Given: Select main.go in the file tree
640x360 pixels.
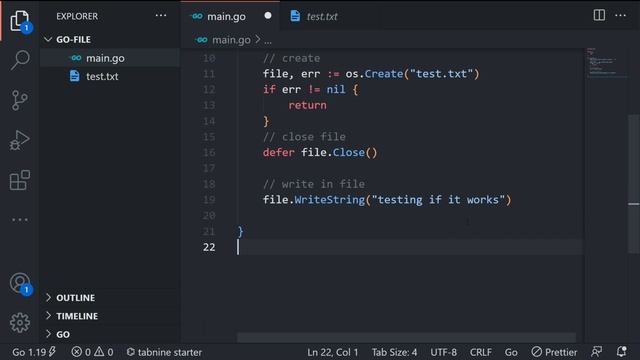Looking at the screenshot, I should point(109,58).
